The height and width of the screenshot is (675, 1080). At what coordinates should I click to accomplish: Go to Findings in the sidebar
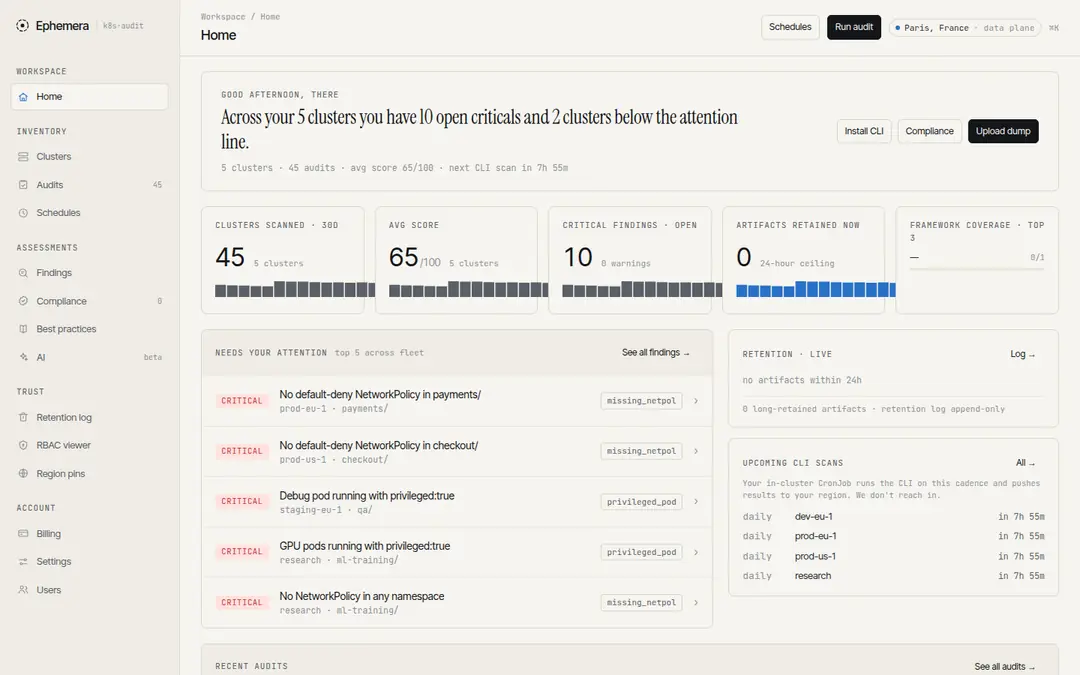pos(90,273)
